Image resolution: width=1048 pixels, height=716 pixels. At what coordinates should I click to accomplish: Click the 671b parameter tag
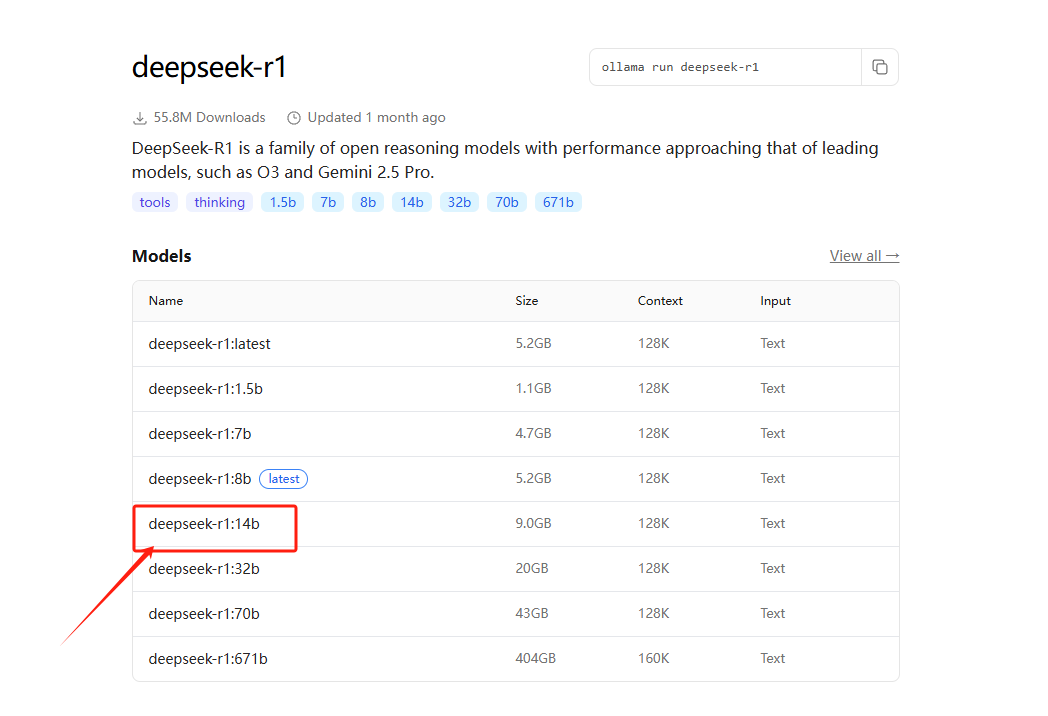click(x=558, y=202)
